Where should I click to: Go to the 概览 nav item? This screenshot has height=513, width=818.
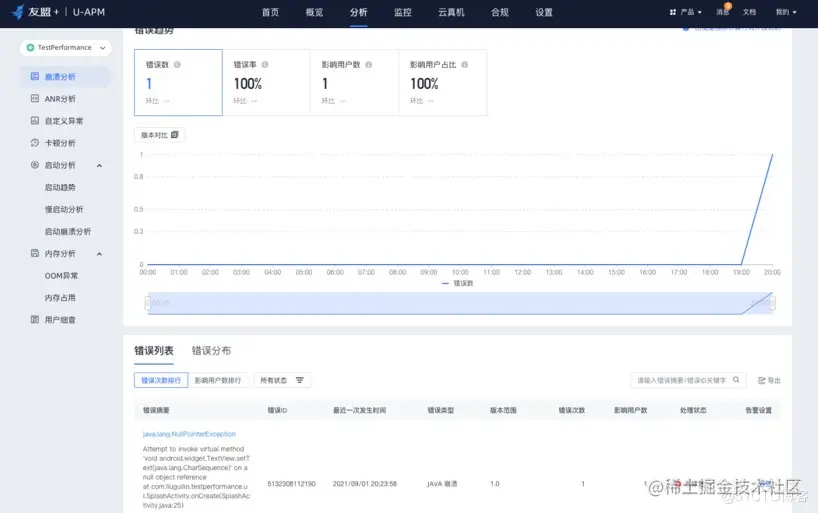(314, 13)
